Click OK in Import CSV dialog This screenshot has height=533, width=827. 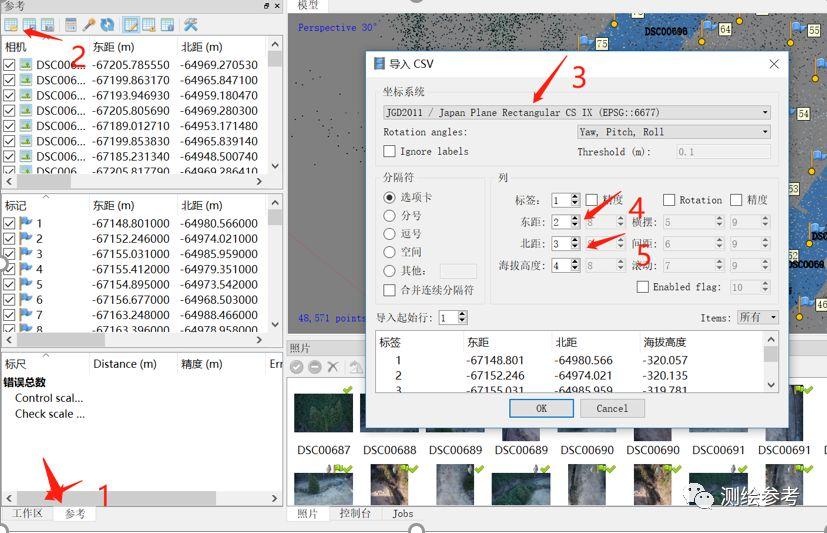[x=541, y=408]
